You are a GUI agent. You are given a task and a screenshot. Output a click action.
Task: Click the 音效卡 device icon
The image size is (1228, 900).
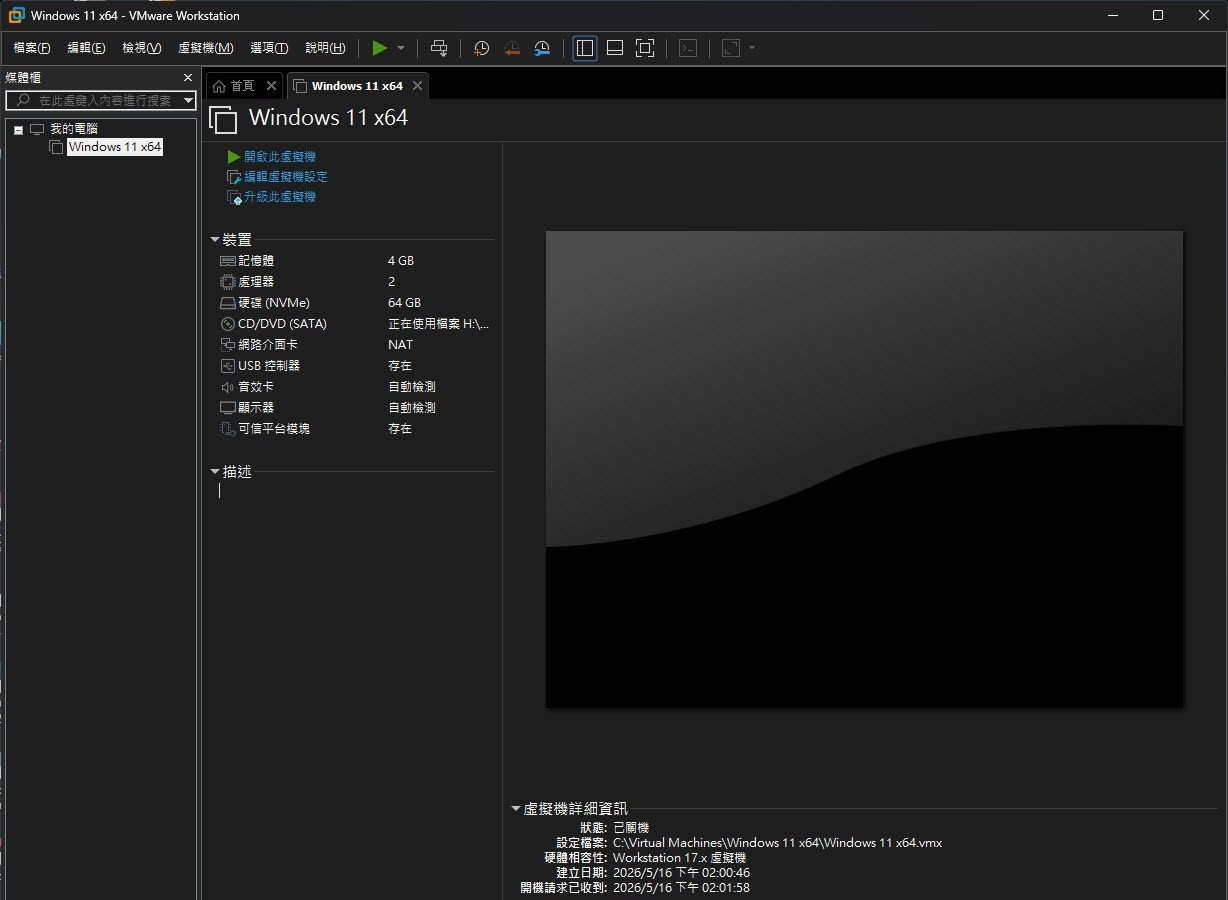[228, 387]
